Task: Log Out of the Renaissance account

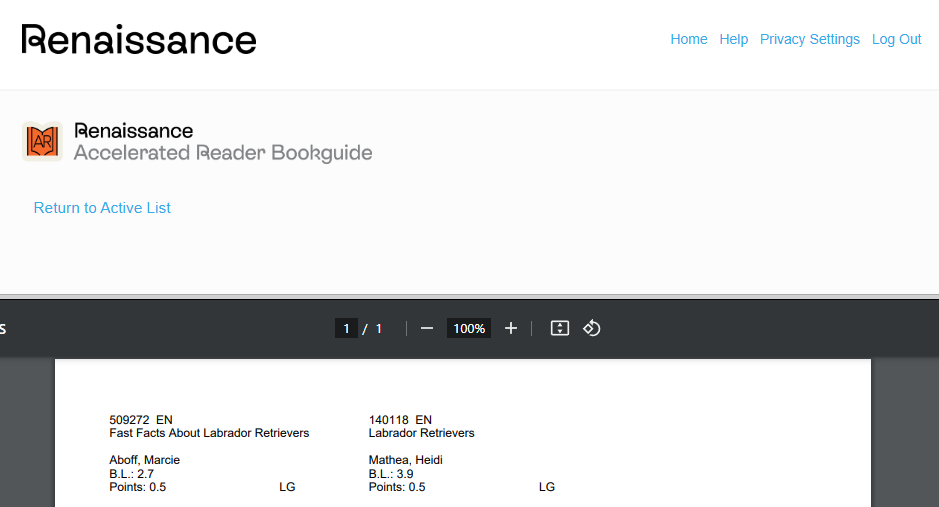Action: pyautogui.click(x=896, y=40)
